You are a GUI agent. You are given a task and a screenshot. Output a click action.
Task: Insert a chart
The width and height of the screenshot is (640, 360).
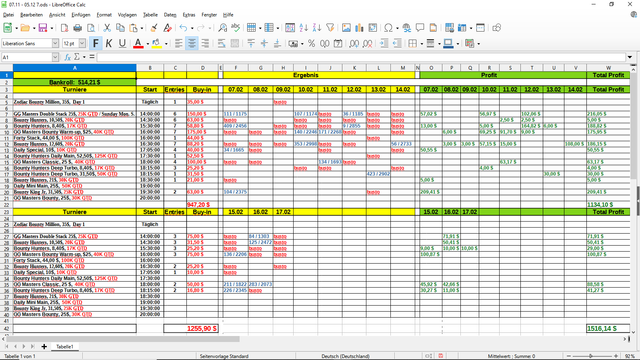coord(359,28)
